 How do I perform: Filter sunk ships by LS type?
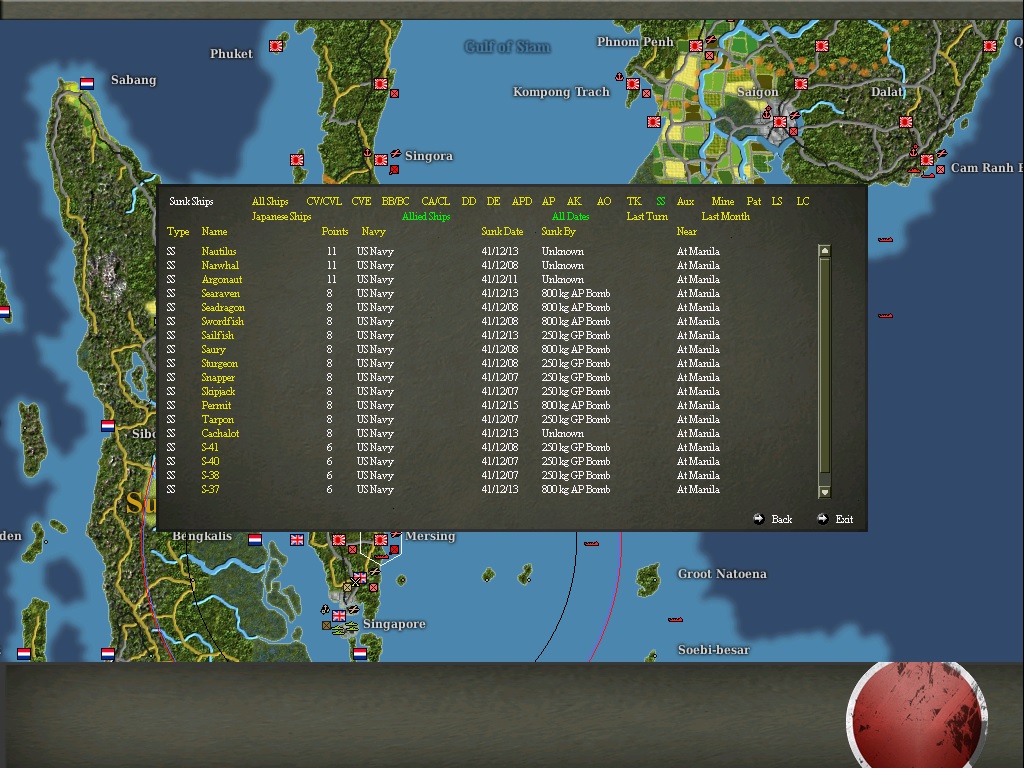(777, 202)
